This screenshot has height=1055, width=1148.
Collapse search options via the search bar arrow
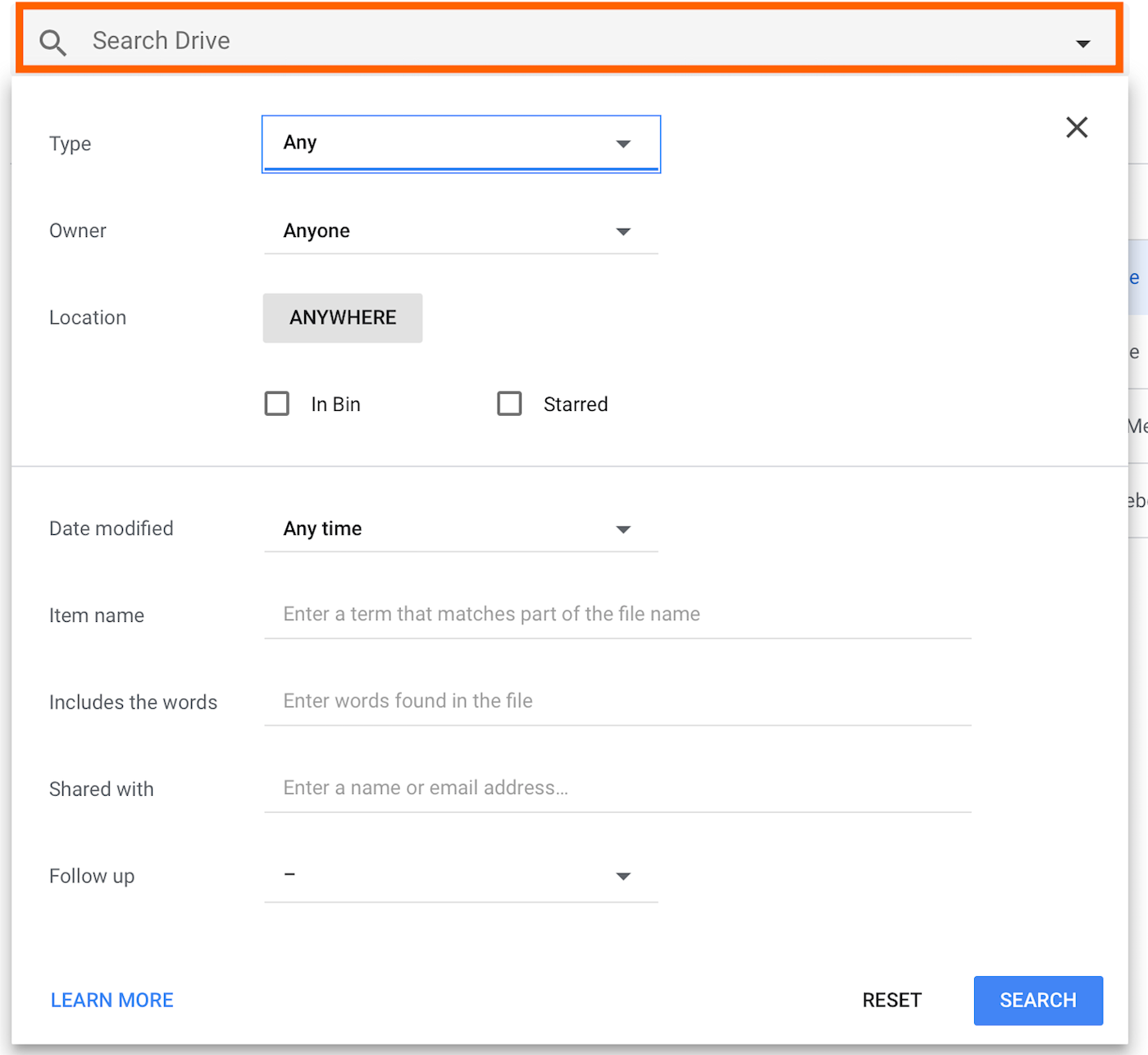point(1082,43)
